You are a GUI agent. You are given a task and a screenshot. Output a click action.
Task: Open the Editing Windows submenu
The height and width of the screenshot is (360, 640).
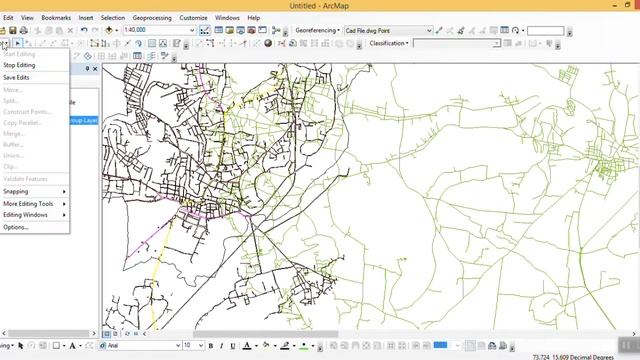point(35,215)
